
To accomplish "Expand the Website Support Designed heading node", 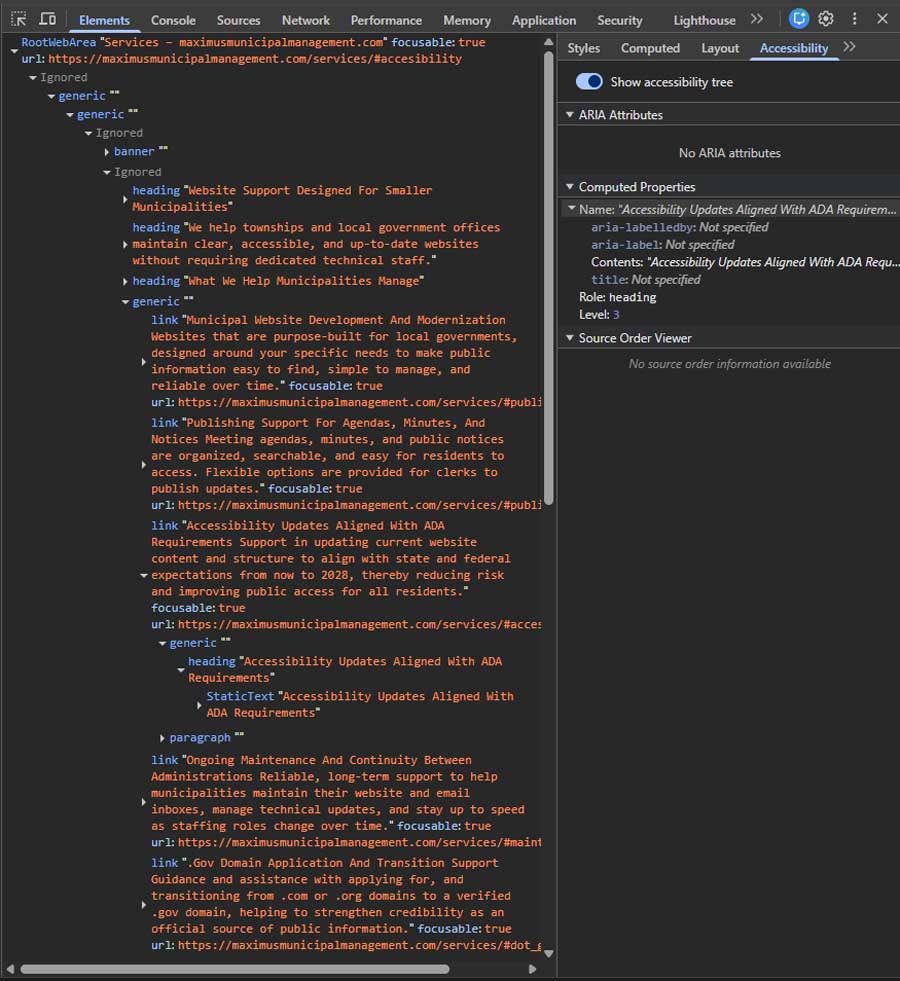I will [125, 199].
